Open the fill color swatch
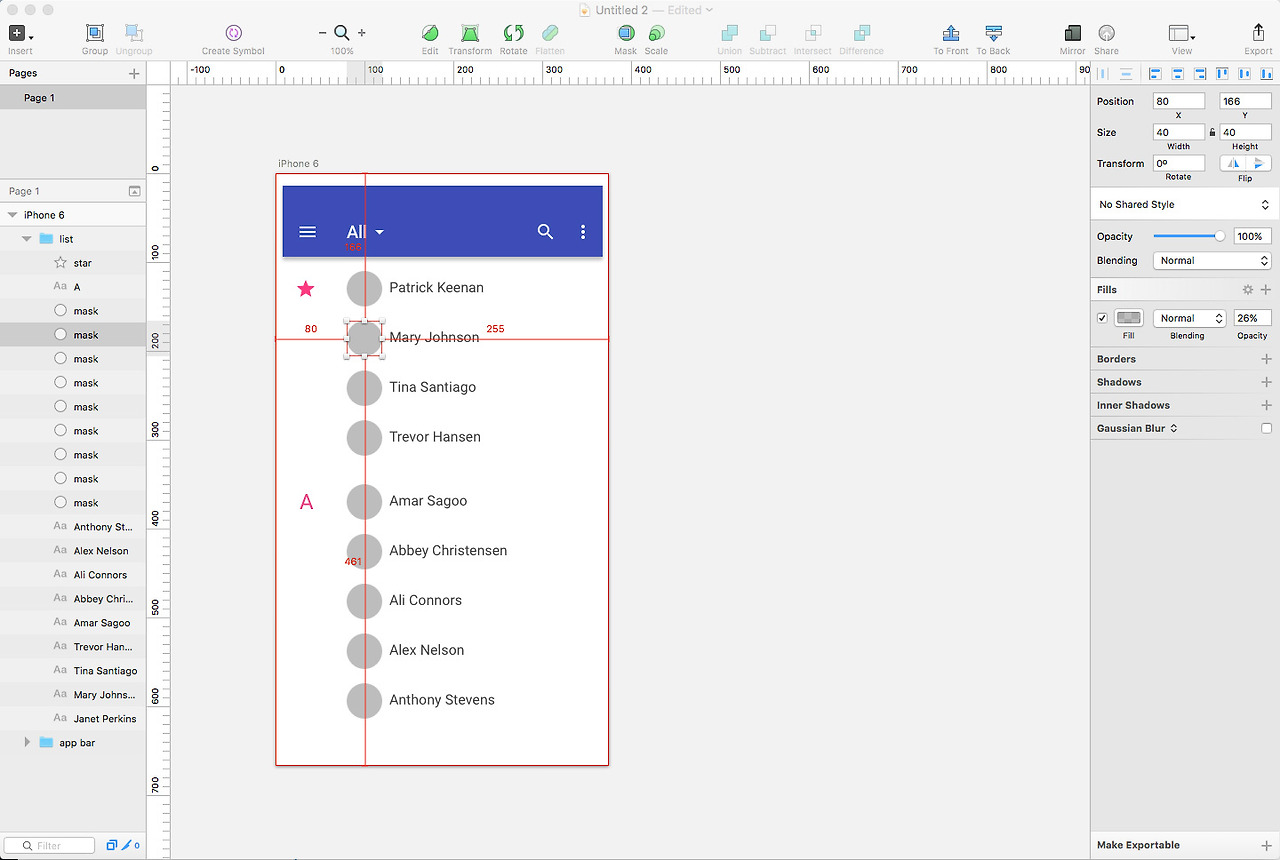 [x=1129, y=318]
